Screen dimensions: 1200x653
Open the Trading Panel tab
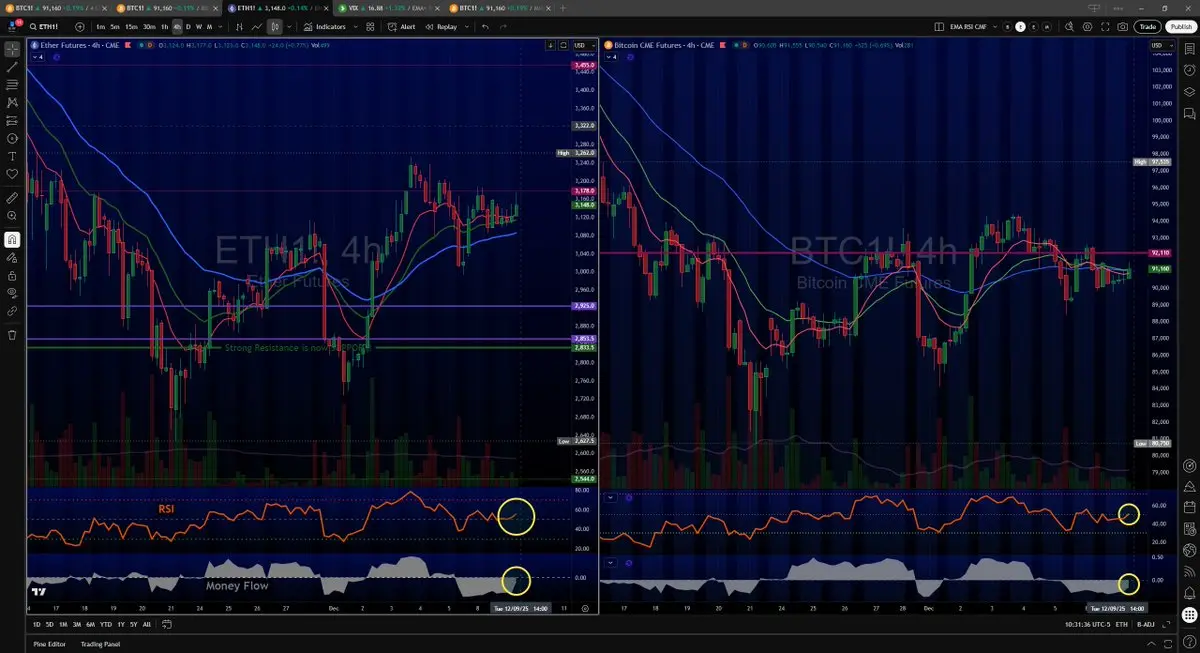tap(100, 643)
